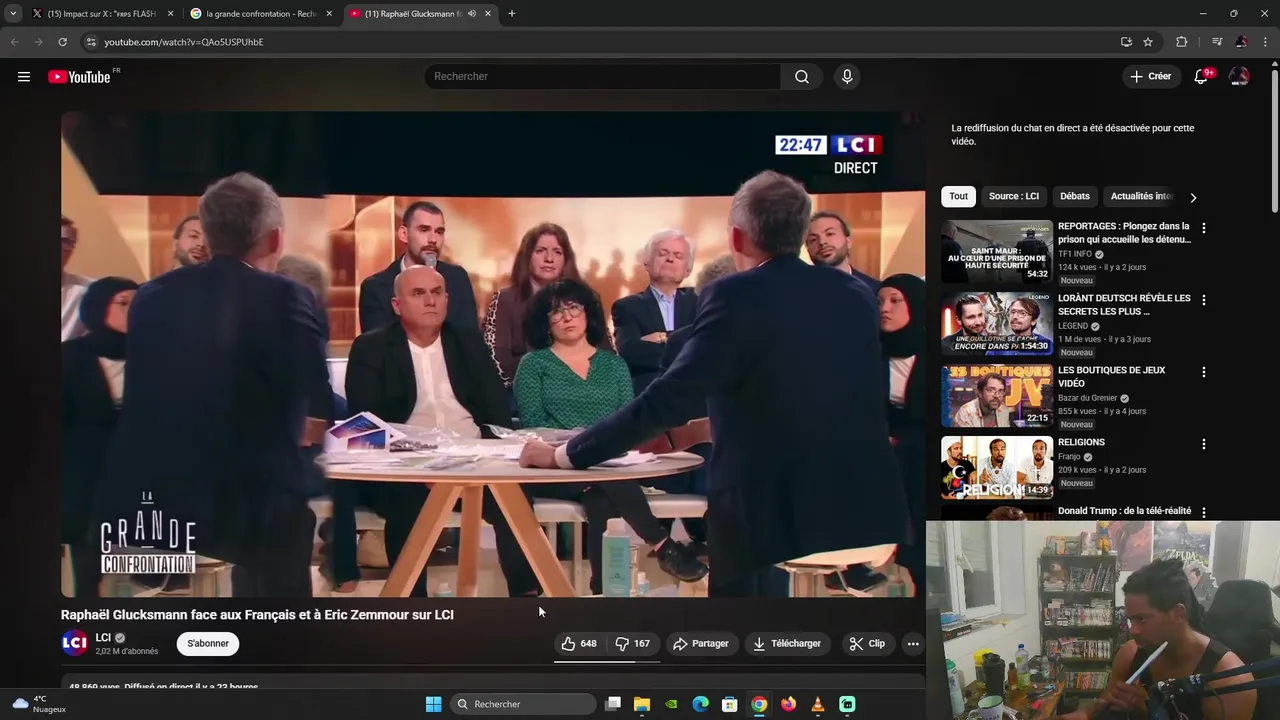Open the tab search dropdown arrow

(x=13, y=14)
